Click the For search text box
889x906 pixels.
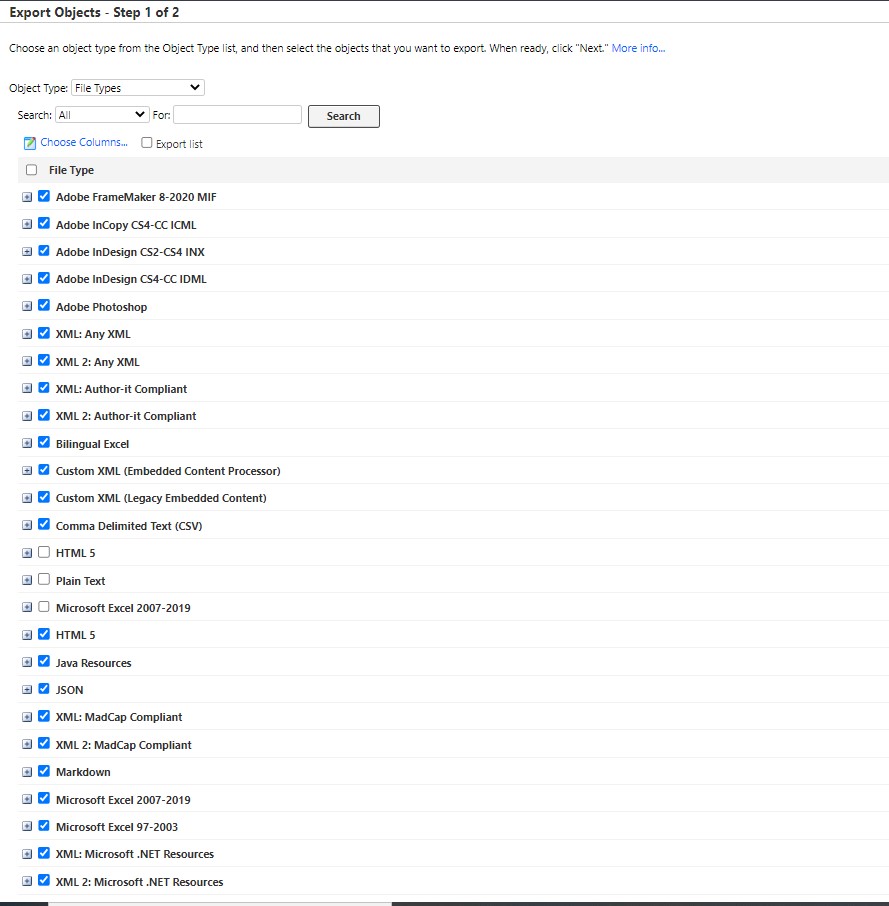pyautogui.click(x=237, y=115)
